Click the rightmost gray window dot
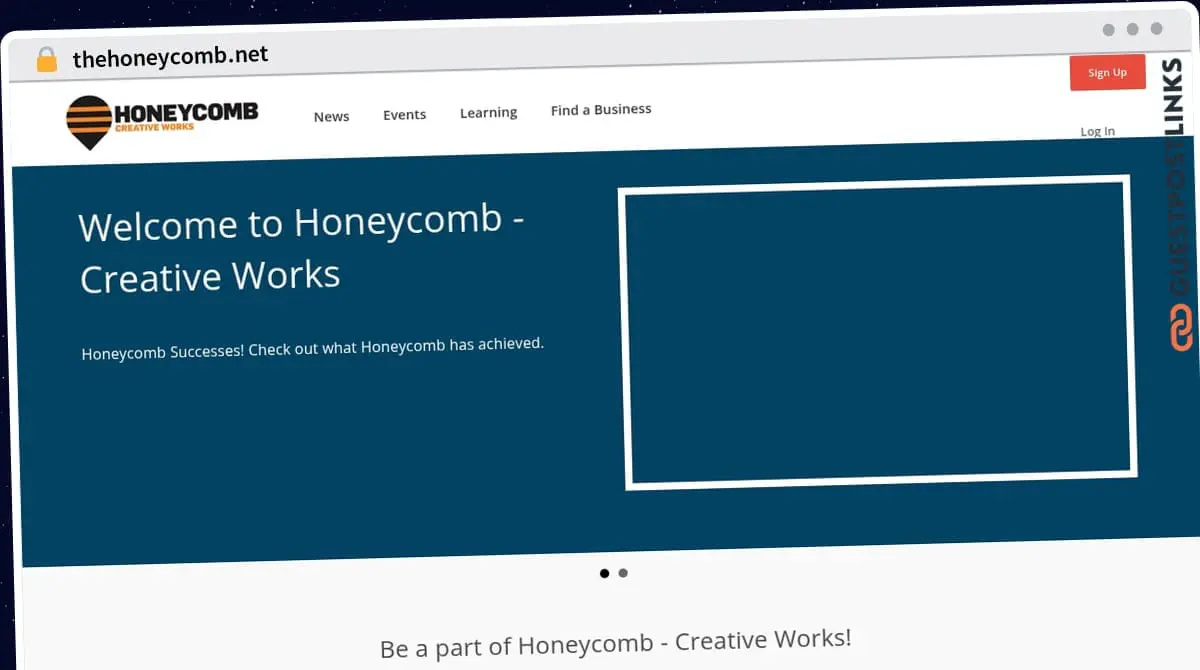The image size is (1200, 670). pyautogui.click(x=1157, y=30)
